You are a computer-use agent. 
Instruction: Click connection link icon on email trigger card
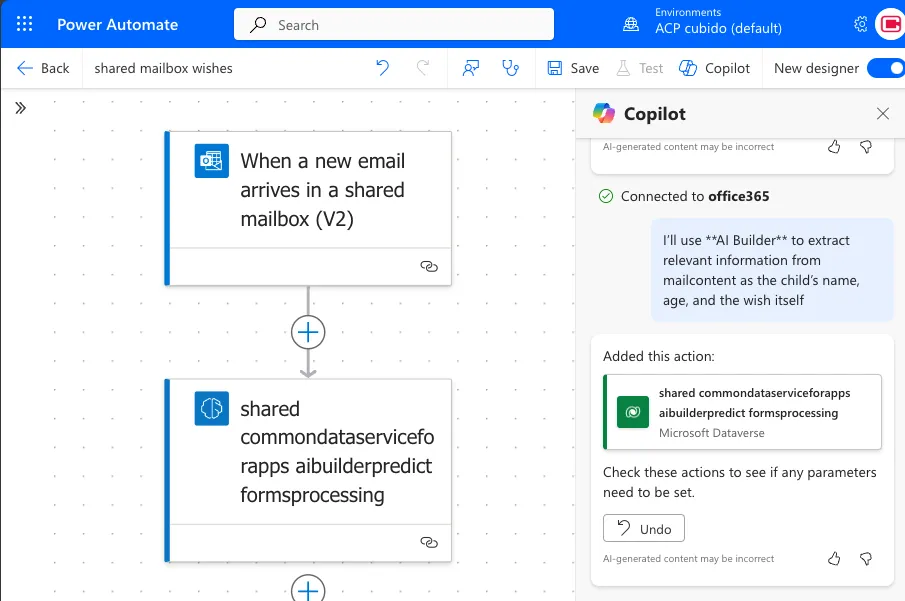429,266
